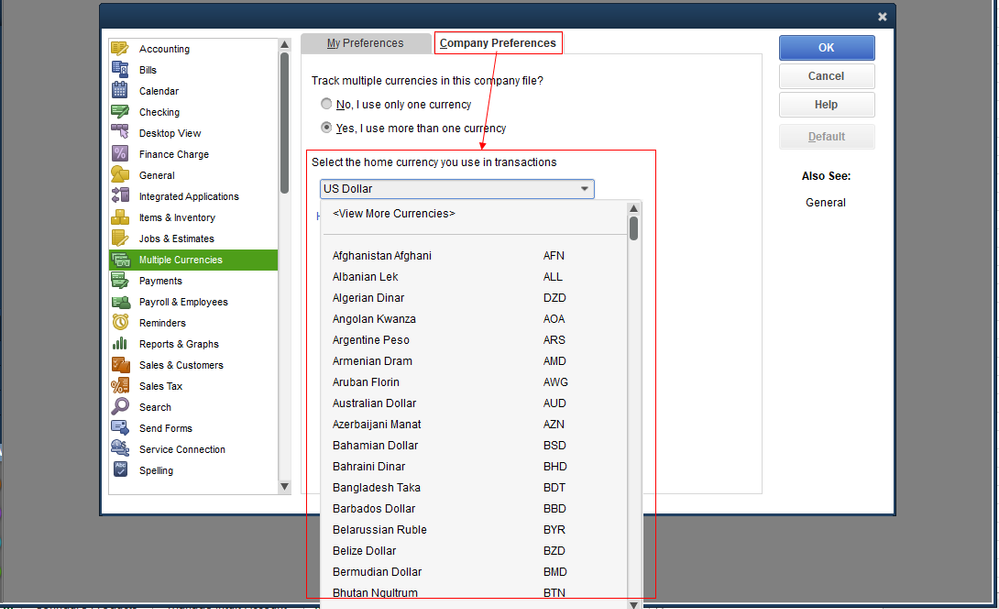Open the Items & Inventory icon
999x609 pixels.
[120, 217]
